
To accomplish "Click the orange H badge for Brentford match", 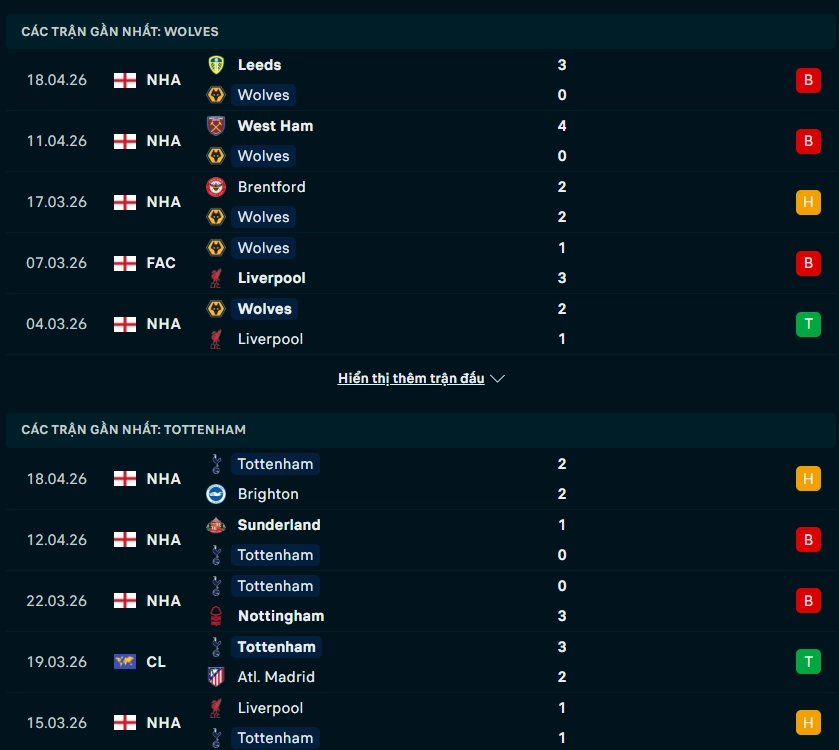I will pos(808,202).
